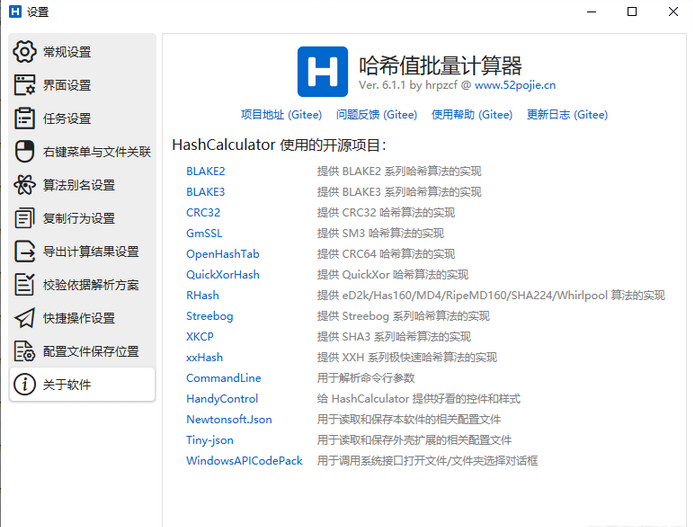
Task: Open the 常规设置 tab label
Action: coord(67,52)
